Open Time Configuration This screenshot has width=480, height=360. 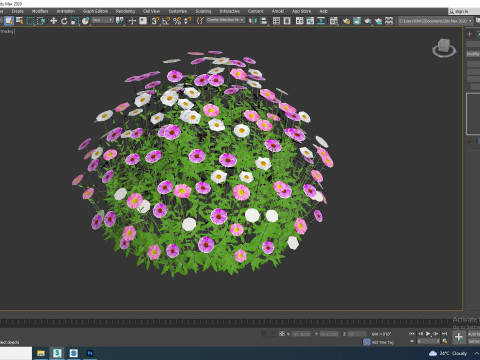pyautogui.click(x=445, y=341)
